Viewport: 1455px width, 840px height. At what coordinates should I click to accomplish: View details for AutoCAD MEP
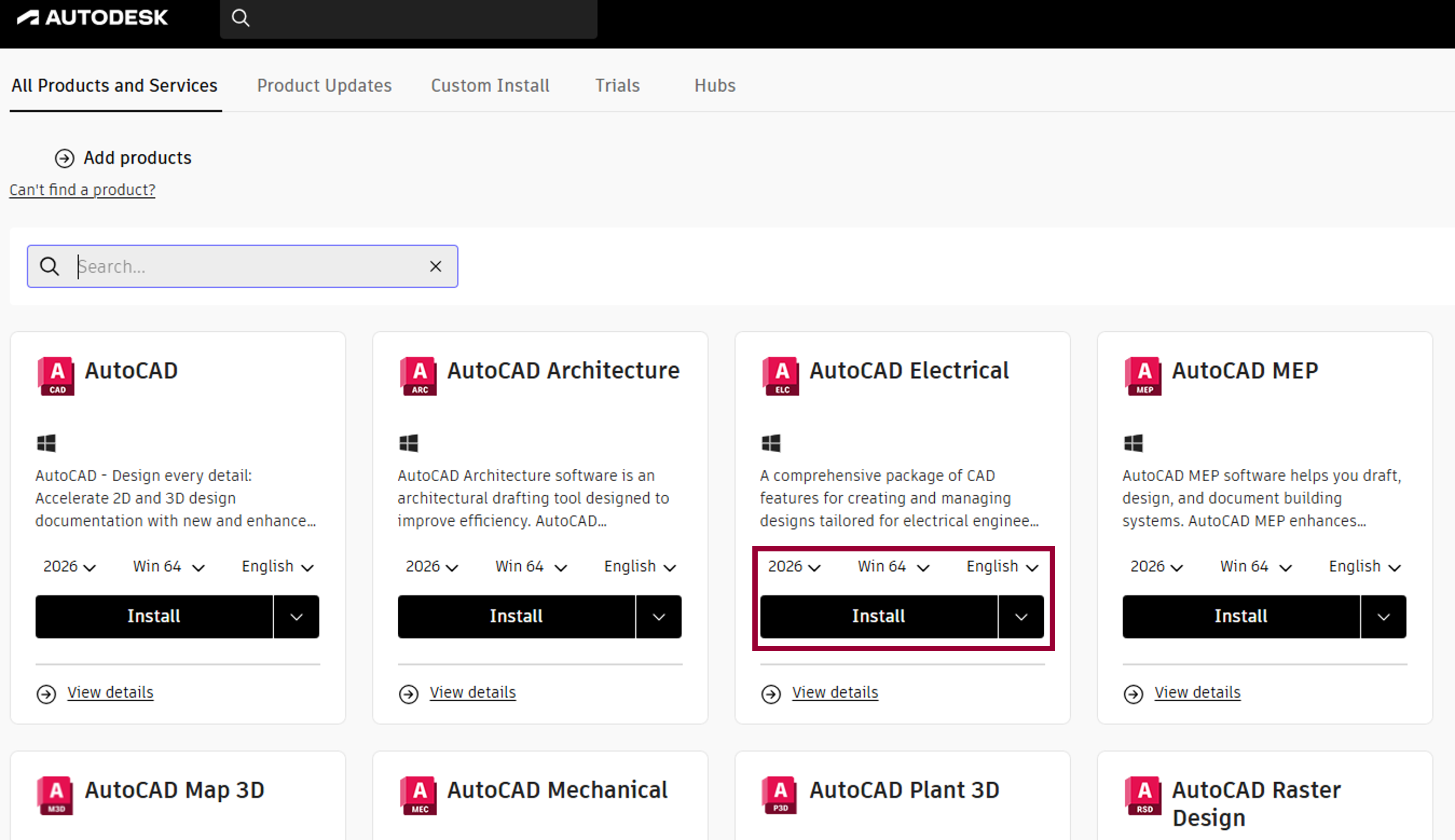click(x=1198, y=692)
